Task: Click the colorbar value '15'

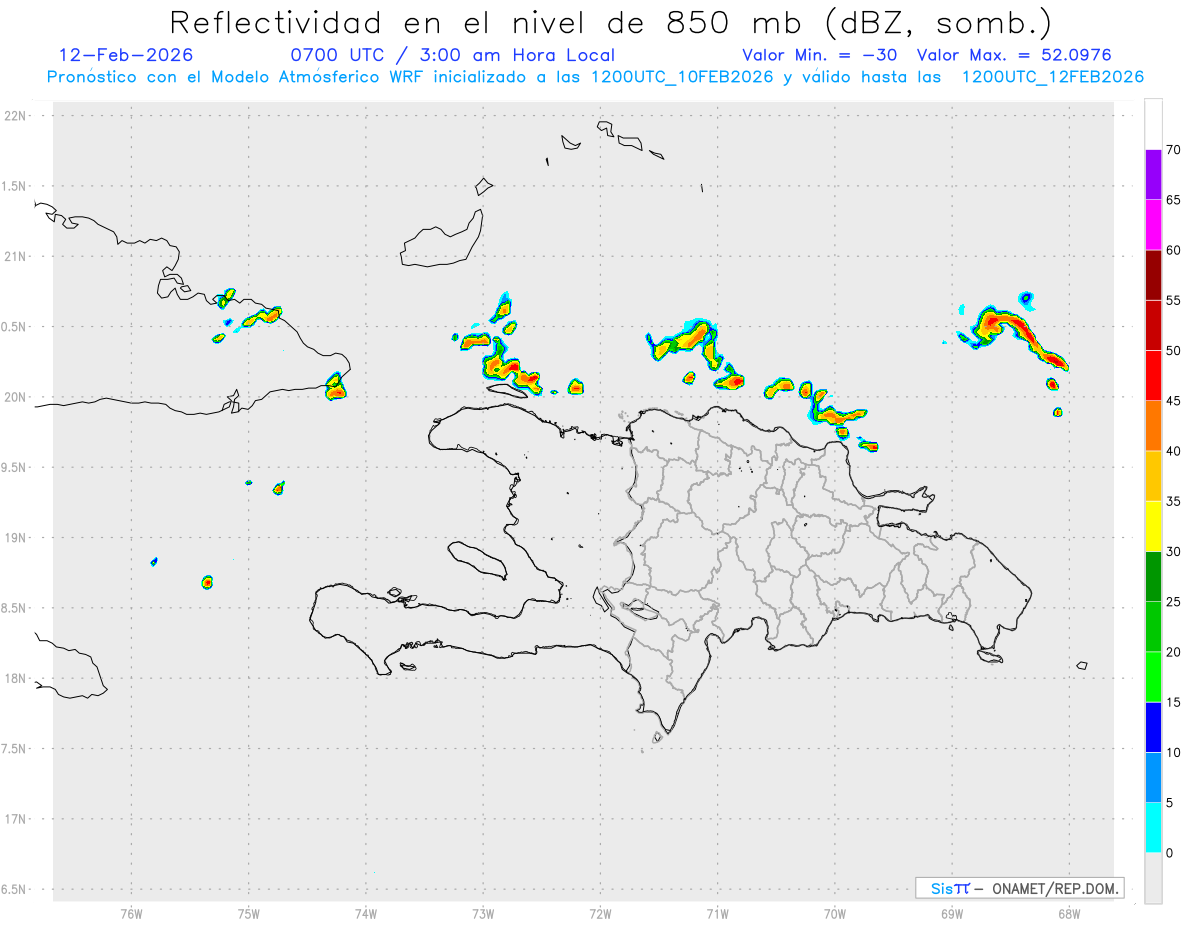Action: click(1174, 702)
